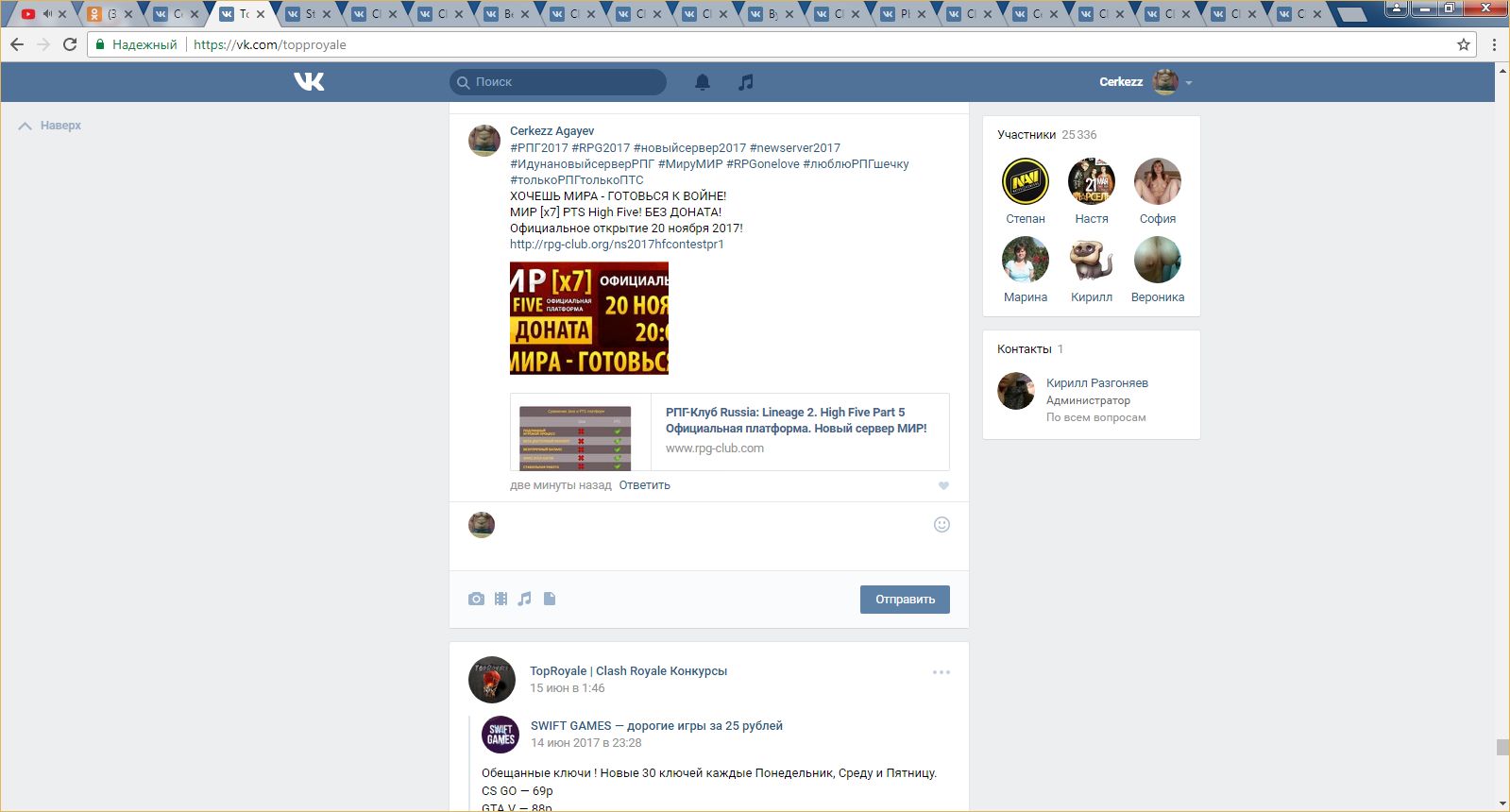The image size is (1510, 812).
Task: Open the post timestamp 15 июн в 1:46
Action: pos(568,688)
